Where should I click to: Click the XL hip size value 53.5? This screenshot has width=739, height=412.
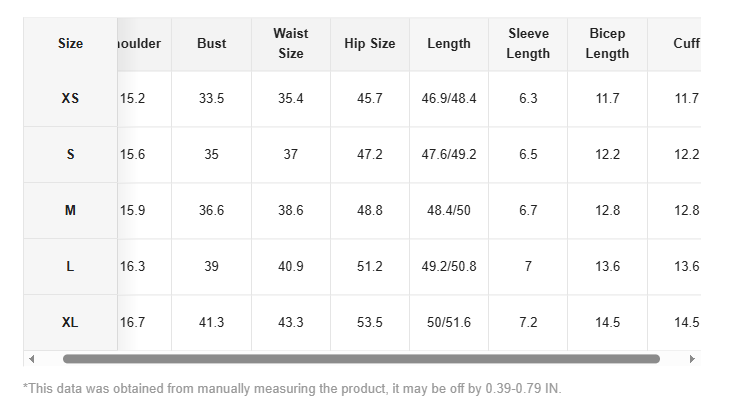[369, 323]
